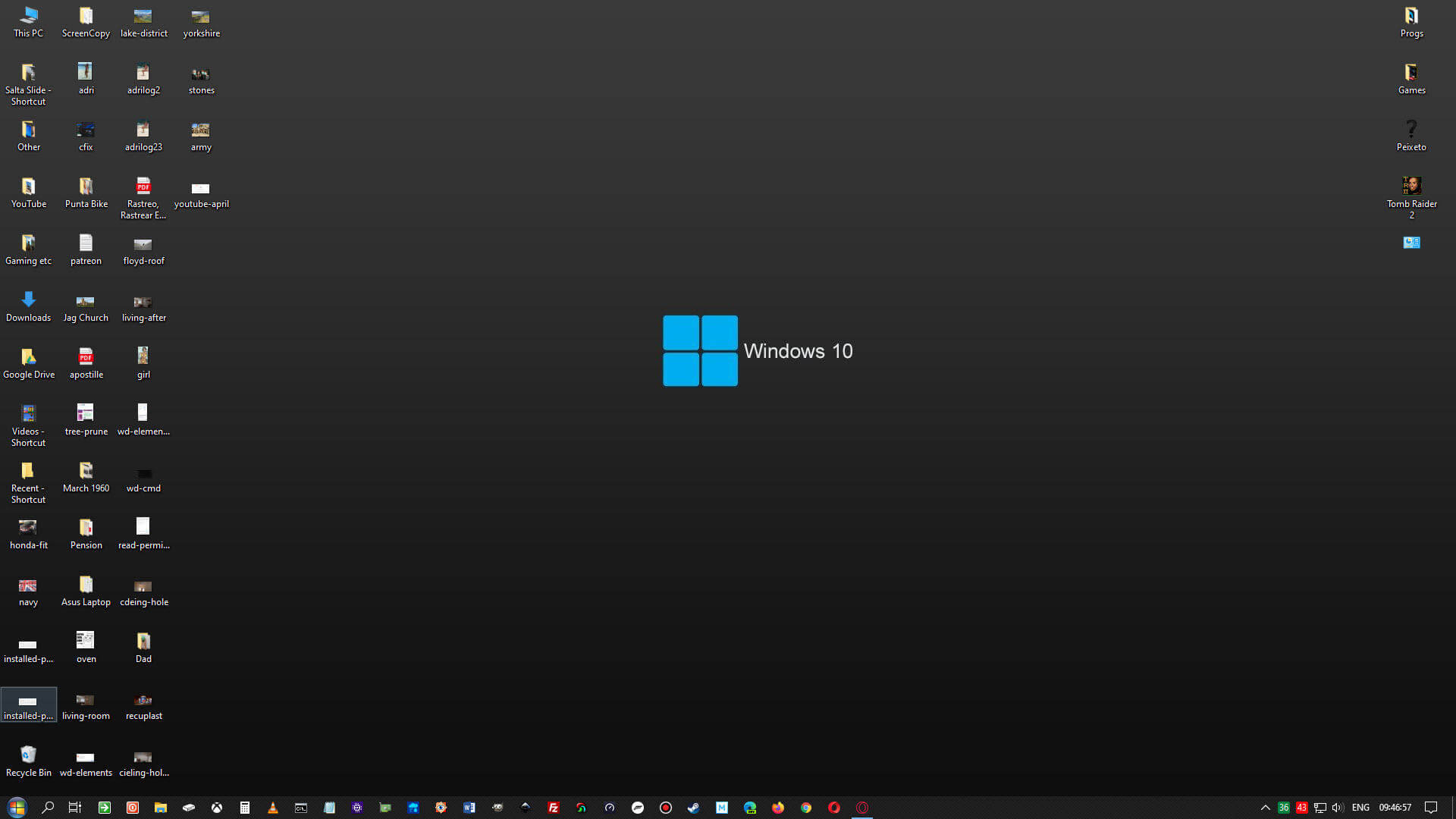Select This PC desktop icon

(29, 22)
